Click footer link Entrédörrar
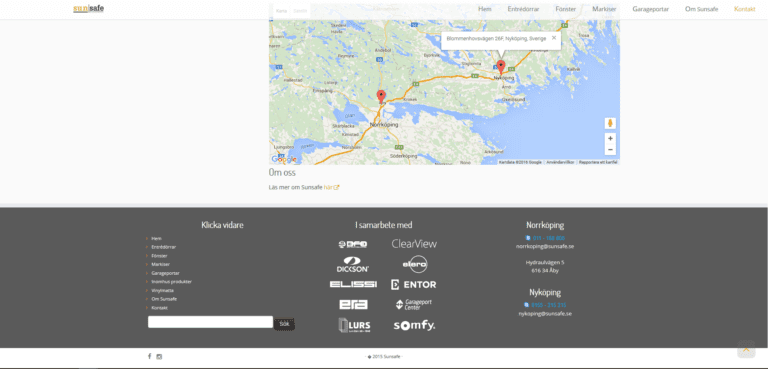Image resolution: width=768 pixels, height=369 pixels. (164, 247)
